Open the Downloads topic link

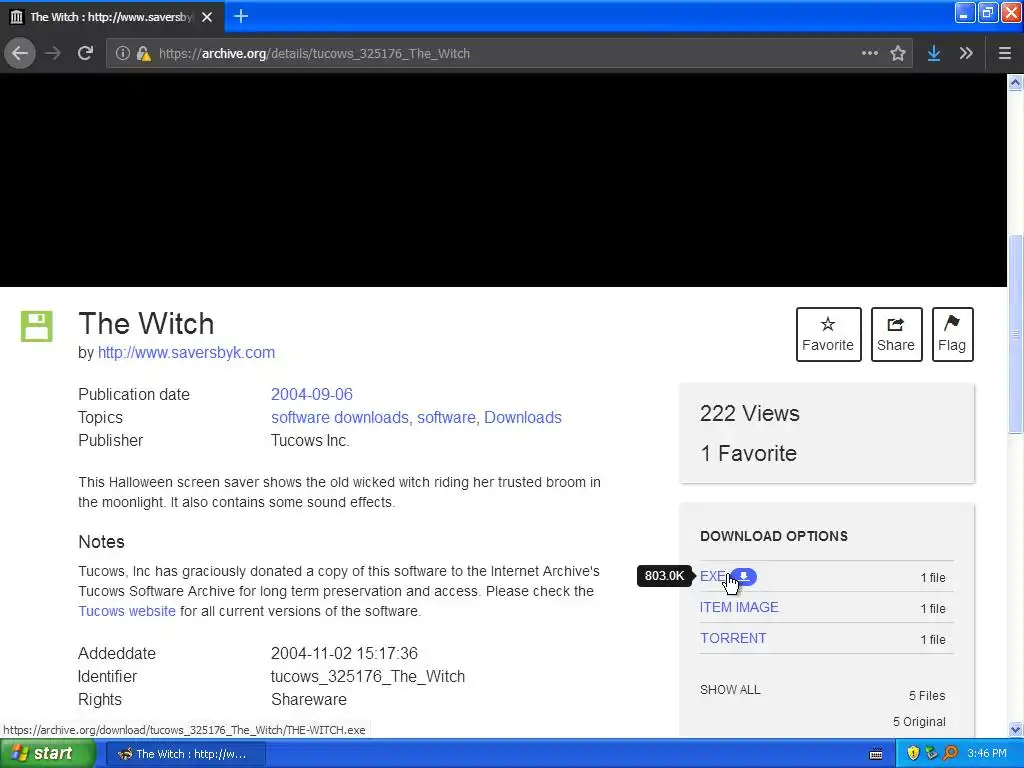coord(522,417)
